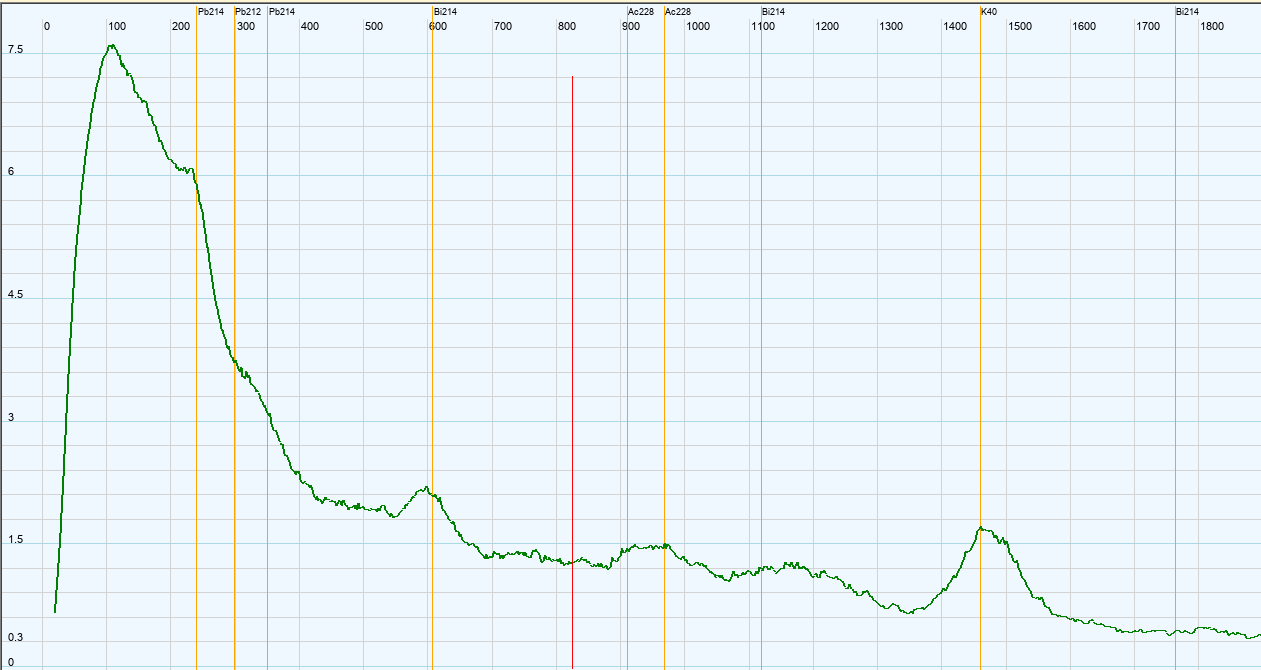Click the red vertical cursor line

coord(572,370)
